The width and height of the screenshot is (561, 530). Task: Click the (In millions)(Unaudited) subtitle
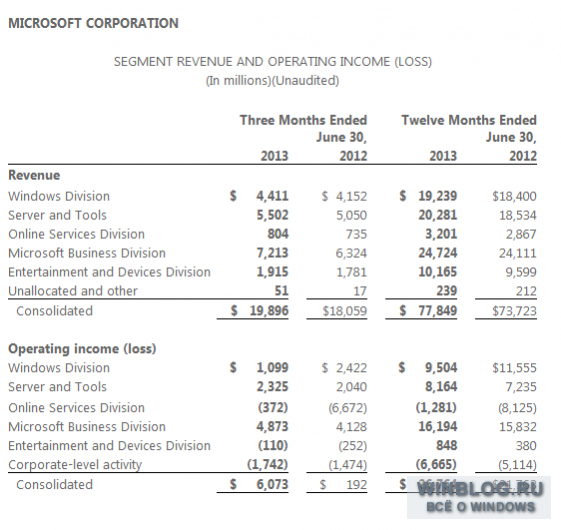click(272, 81)
